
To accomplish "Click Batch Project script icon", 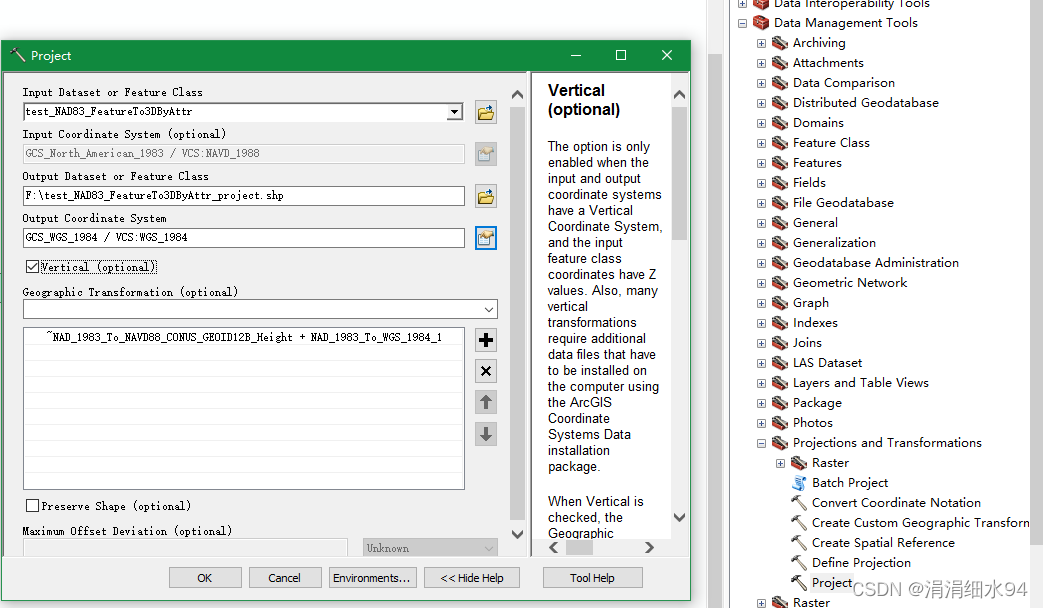I will pyautogui.click(x=799, y=483).
